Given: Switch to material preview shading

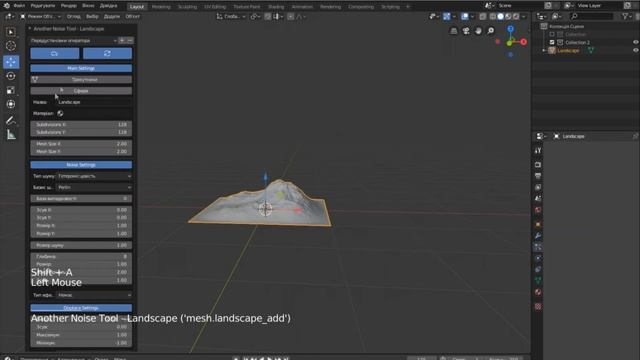Looking at the screenshot, I should (x=508, y=16).
